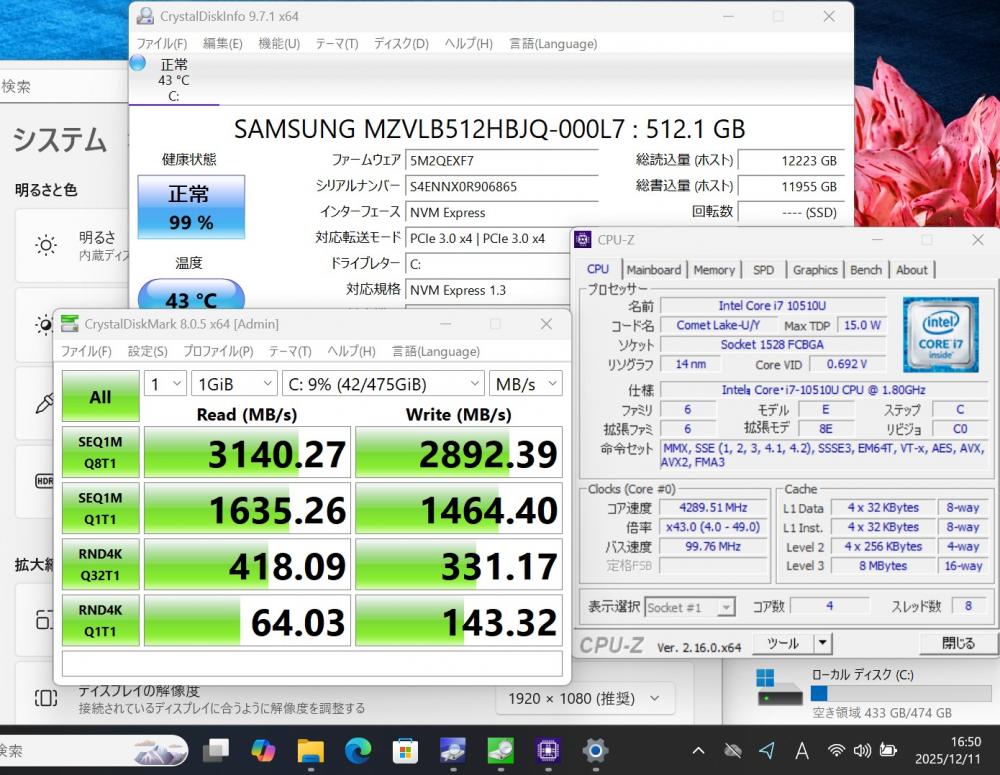This screenshot has height=775, width=1000.
Task: Open CrystalDiskInfo テーマ(T) menu
Action: (337, 43)
